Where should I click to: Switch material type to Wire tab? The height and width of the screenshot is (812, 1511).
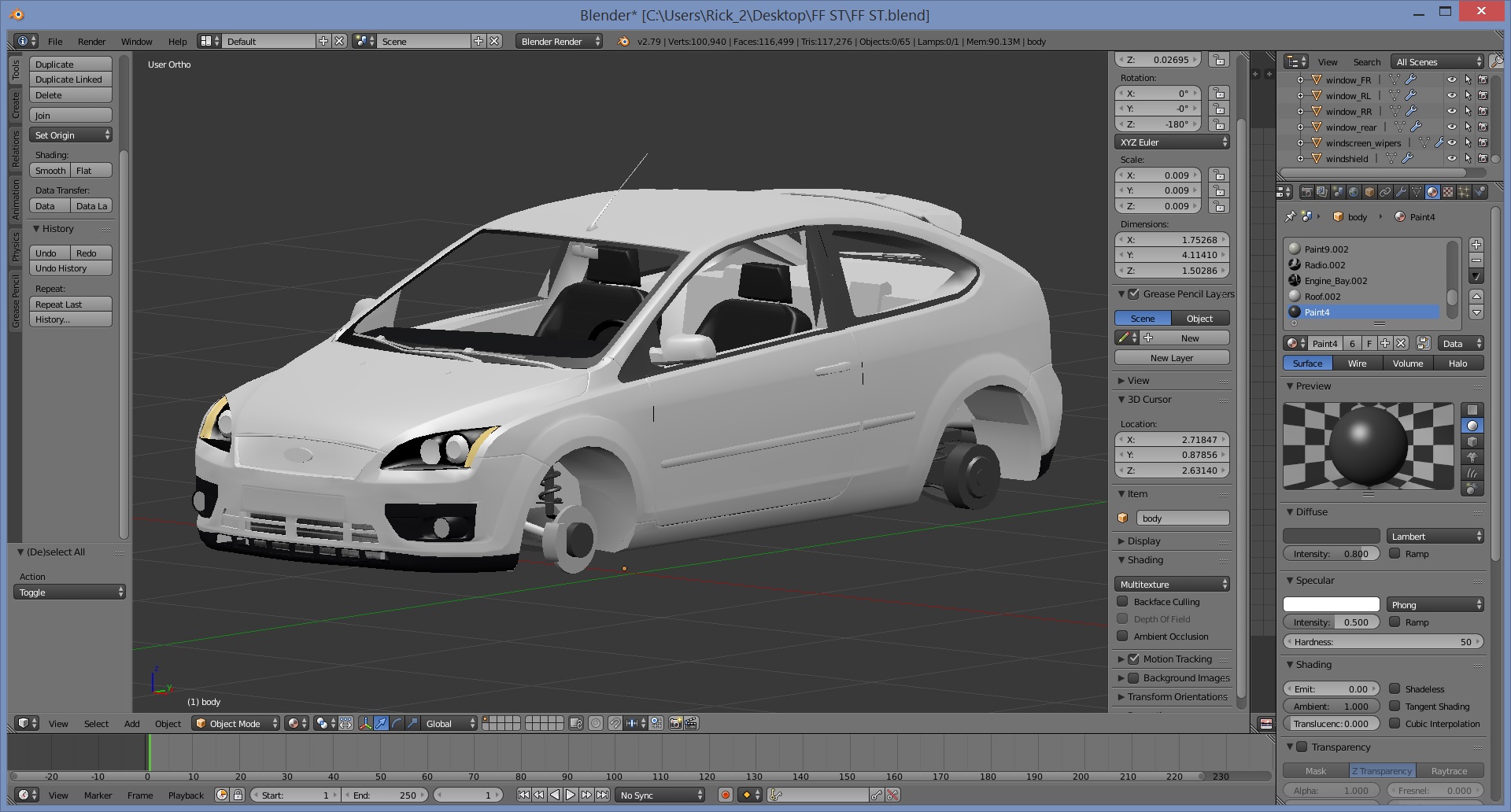click(1357, 364)
